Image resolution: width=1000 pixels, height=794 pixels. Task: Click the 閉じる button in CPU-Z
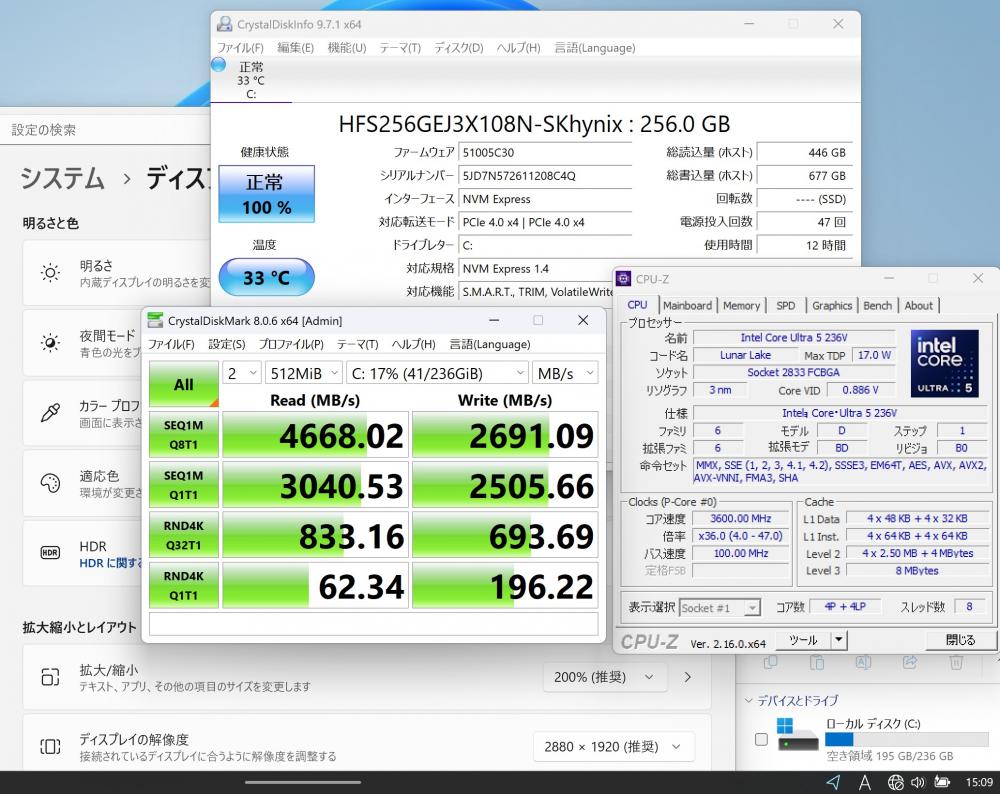click(x=959, y=640)
